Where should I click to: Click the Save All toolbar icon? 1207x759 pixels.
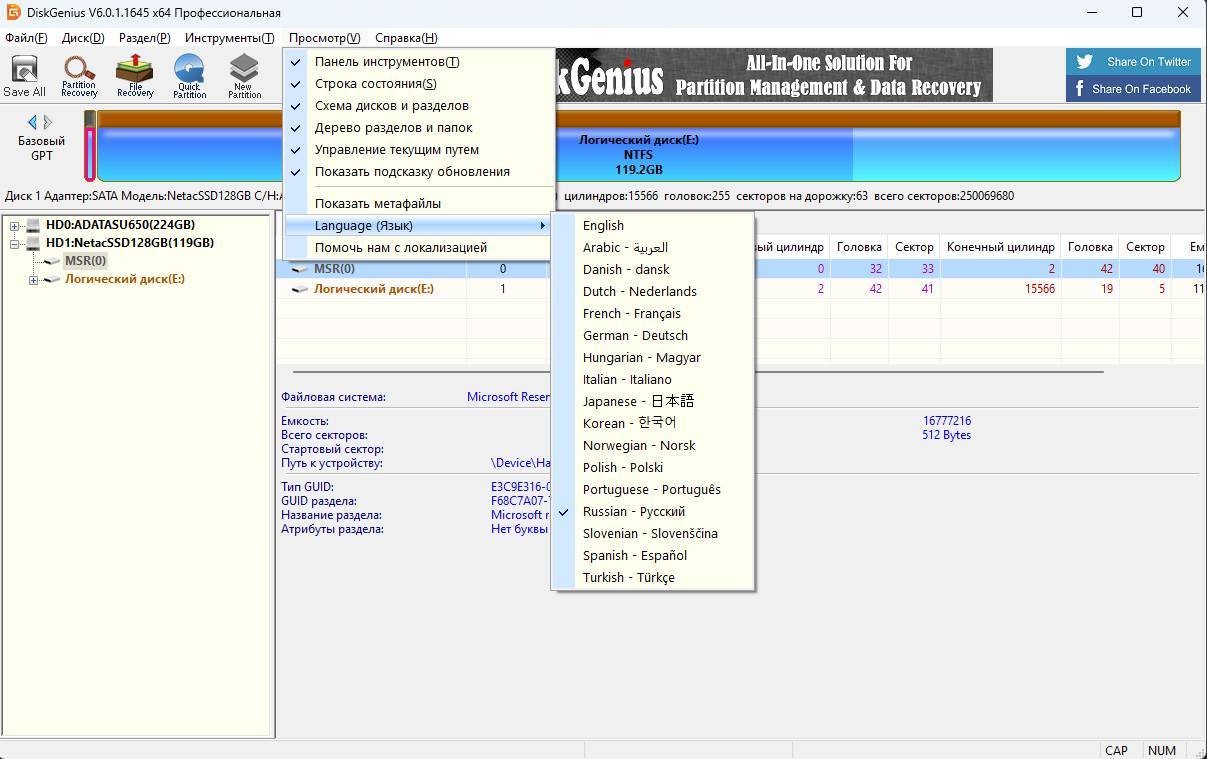[24, 76]
